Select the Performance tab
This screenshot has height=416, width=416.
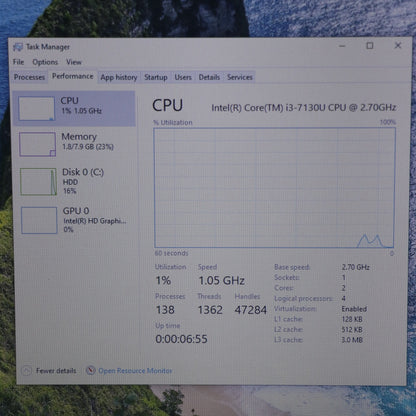pos(73,76)
